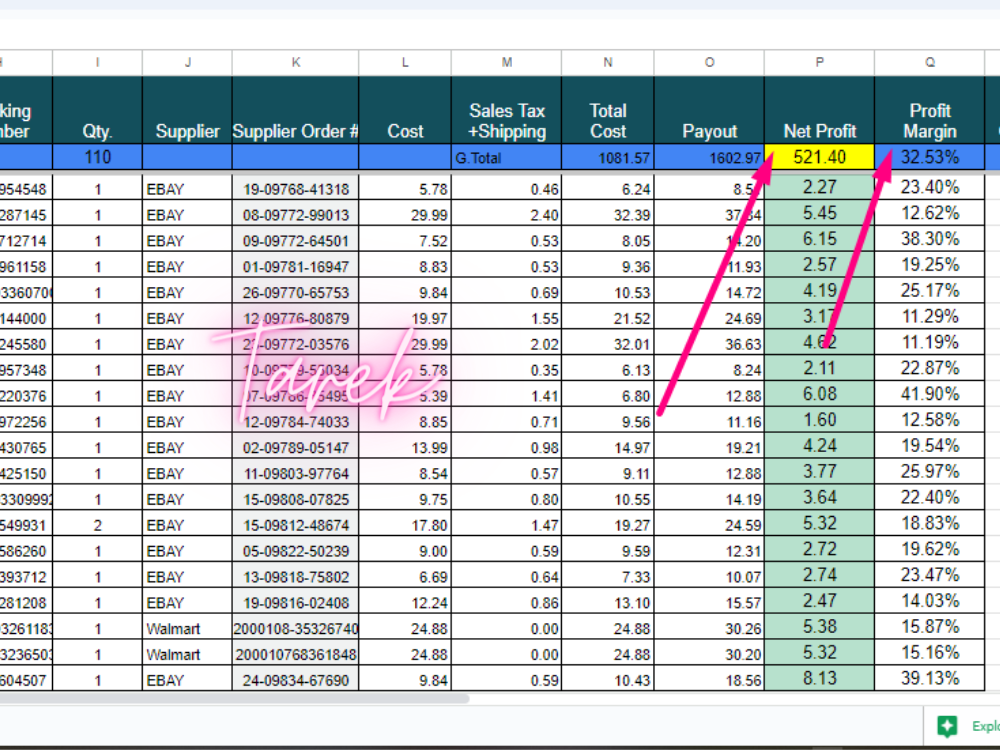Select order number 11-09803-97764
This screenshot has width=1000, height=750.
[296, 473]
